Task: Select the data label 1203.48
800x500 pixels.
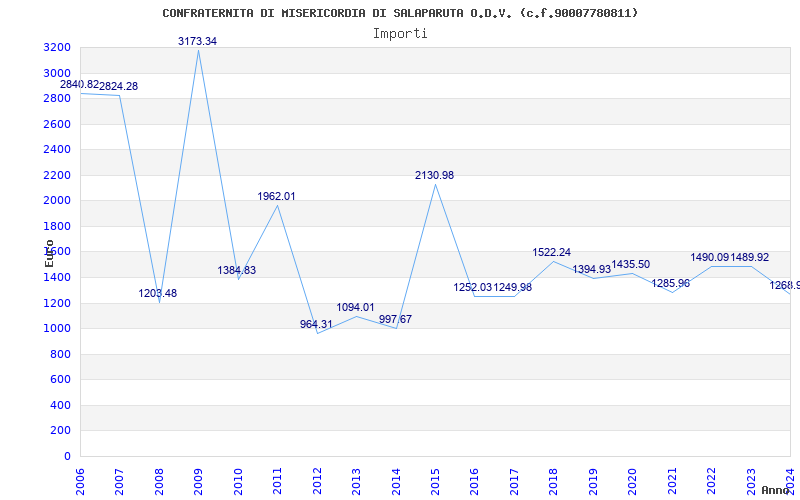Action: pyautogui.click(x=158, y=293)
